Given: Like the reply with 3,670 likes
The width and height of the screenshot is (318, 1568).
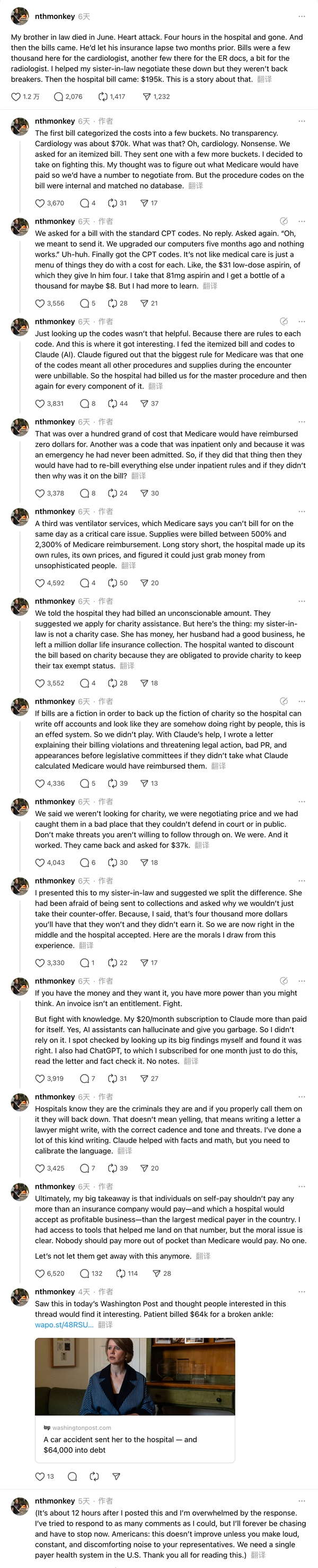Looking at the screenshot, I should pos(40,203).
